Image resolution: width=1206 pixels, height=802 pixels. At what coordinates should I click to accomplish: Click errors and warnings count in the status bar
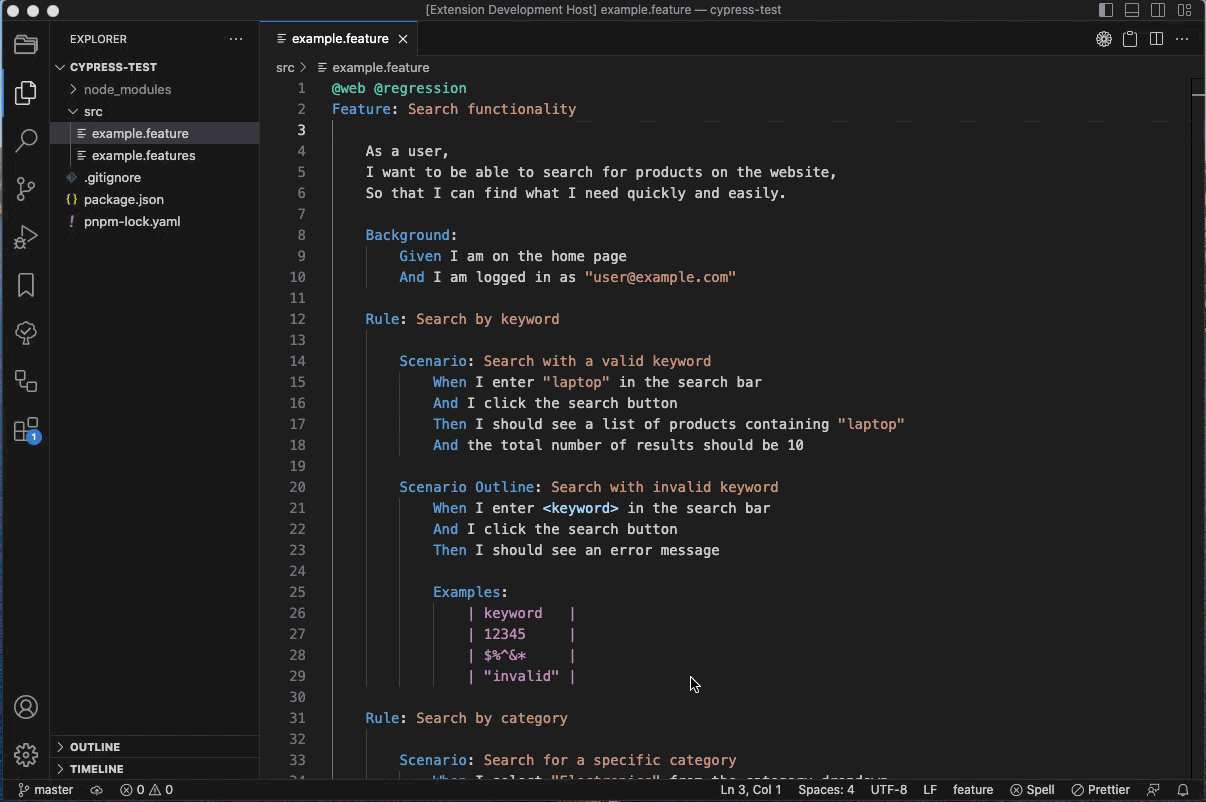(x=146, y=790)
